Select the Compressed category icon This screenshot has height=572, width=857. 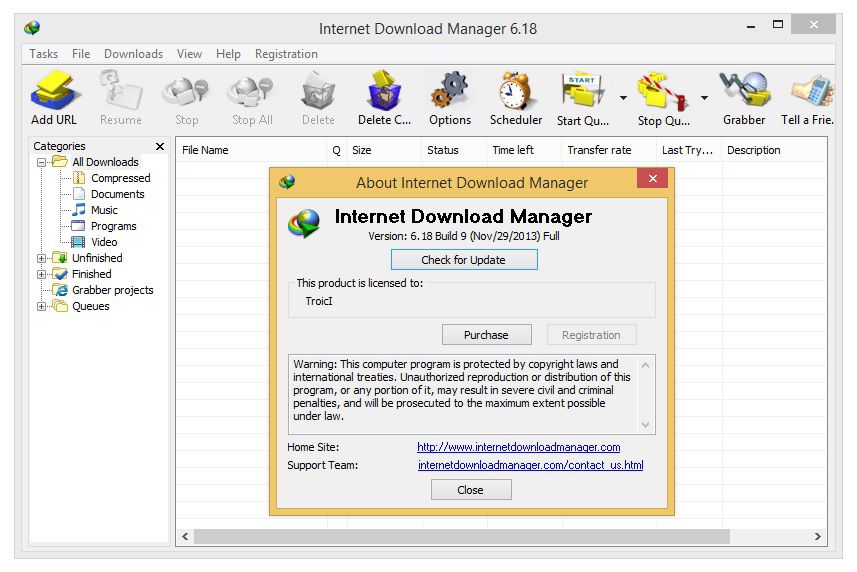(79, 178)
